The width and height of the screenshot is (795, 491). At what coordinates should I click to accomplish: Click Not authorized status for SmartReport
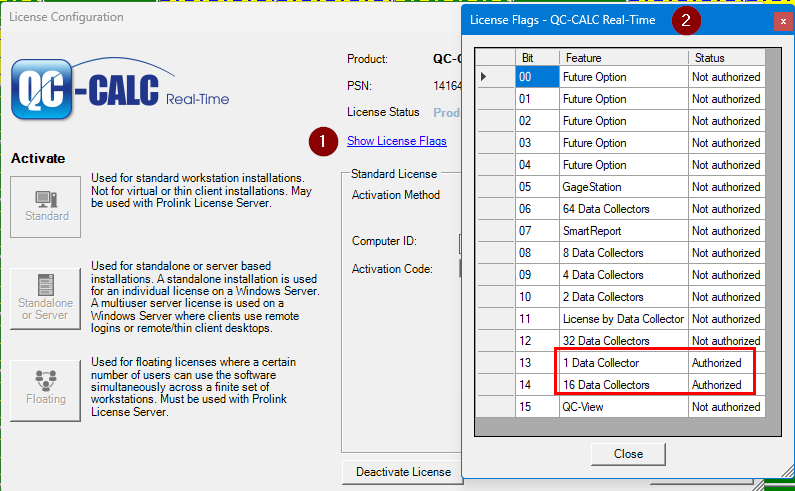click(727, 231)
